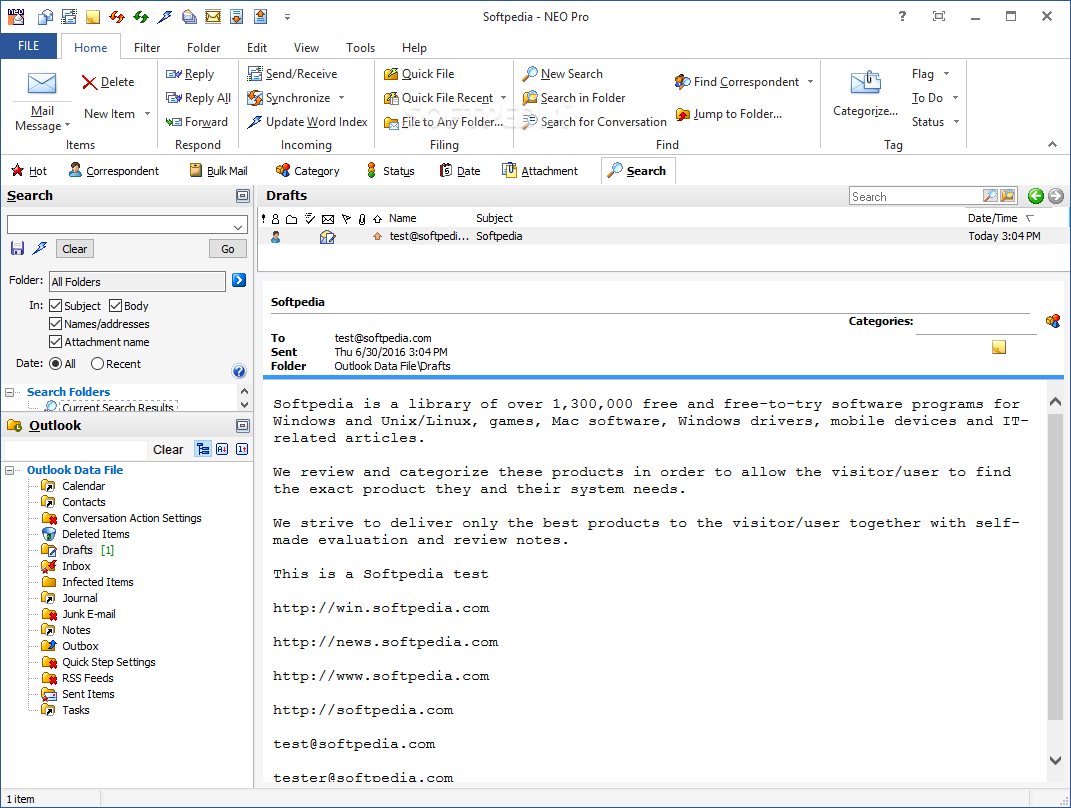Click Quick File in Filing group
Viewport: 1071px width, 808px height.
pos(419,74)
